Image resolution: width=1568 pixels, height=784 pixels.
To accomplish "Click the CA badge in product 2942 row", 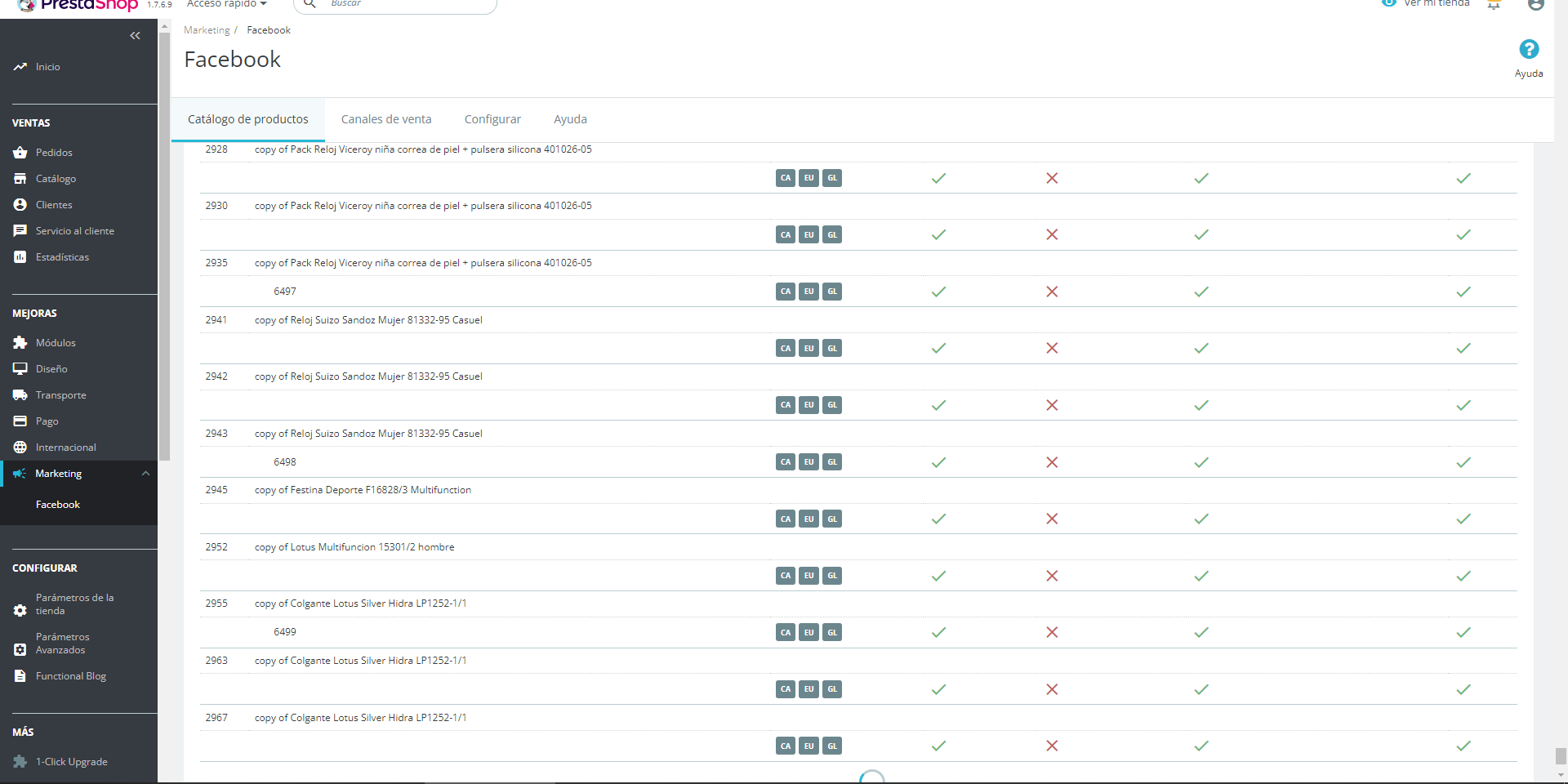I will coord(786,405).
